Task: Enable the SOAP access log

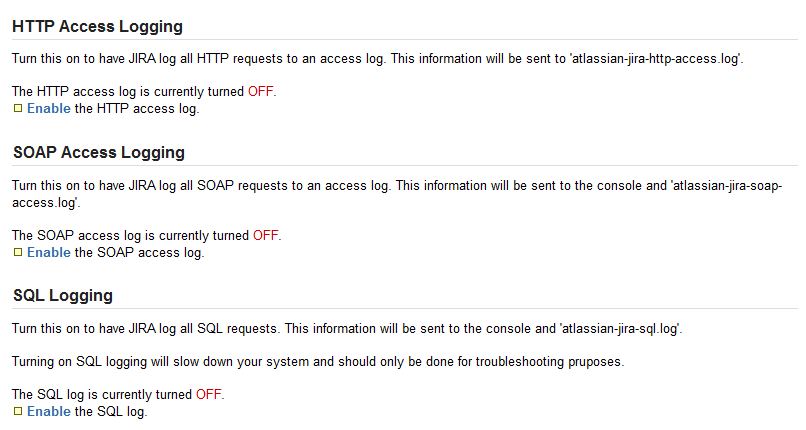Action: (x=48, y=252)
